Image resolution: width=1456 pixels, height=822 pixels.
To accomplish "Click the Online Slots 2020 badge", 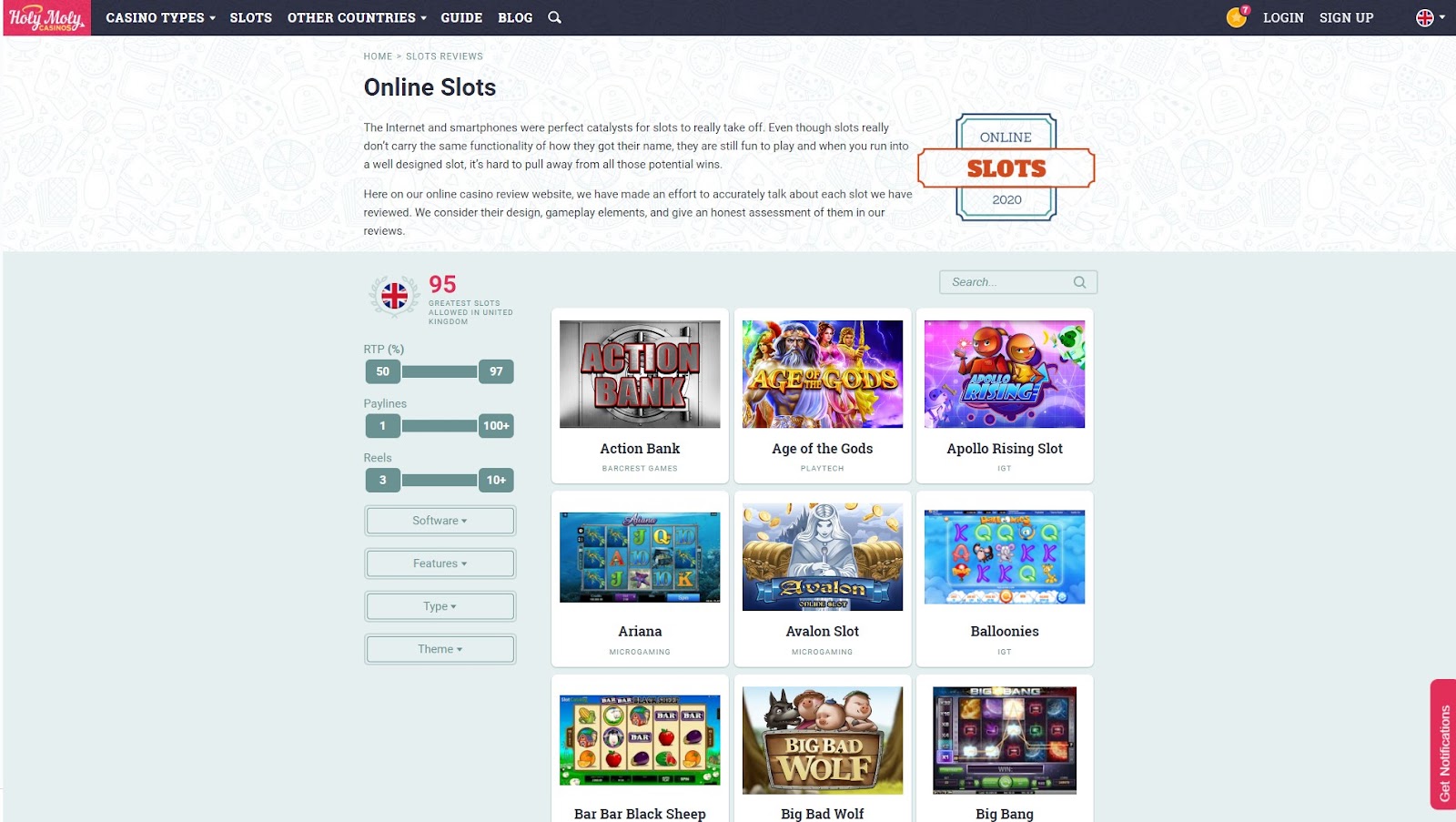I will [1006, 167].
